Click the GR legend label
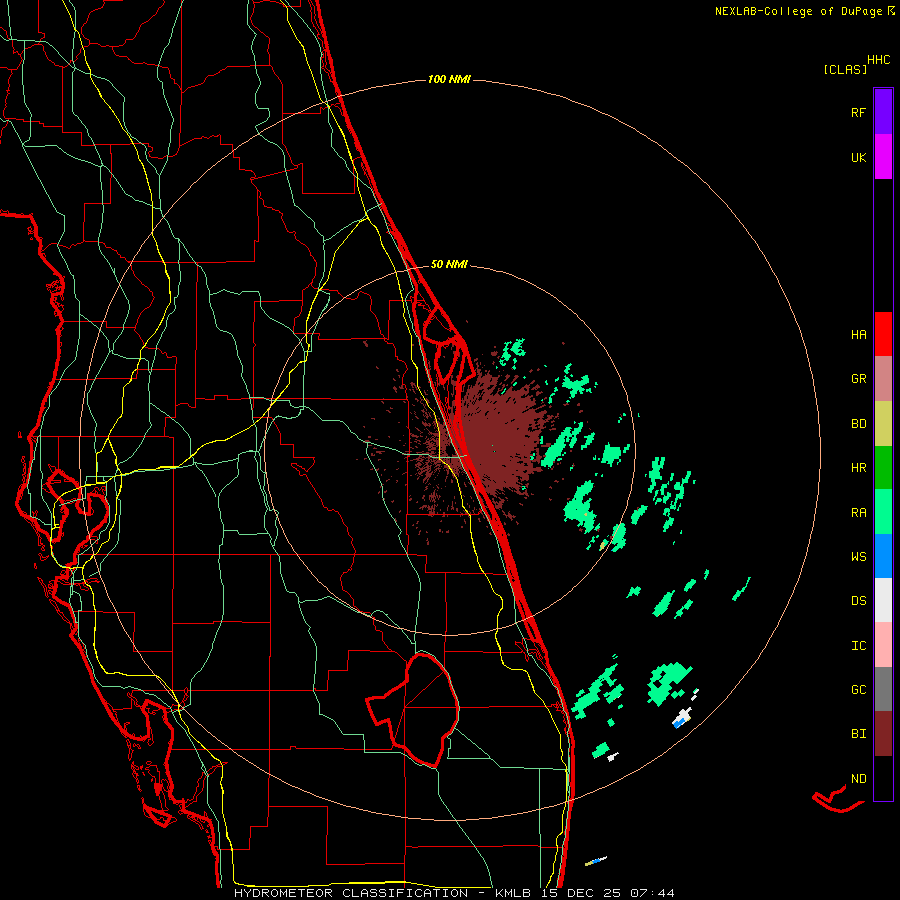900x900 pixels. pos(858,378)
